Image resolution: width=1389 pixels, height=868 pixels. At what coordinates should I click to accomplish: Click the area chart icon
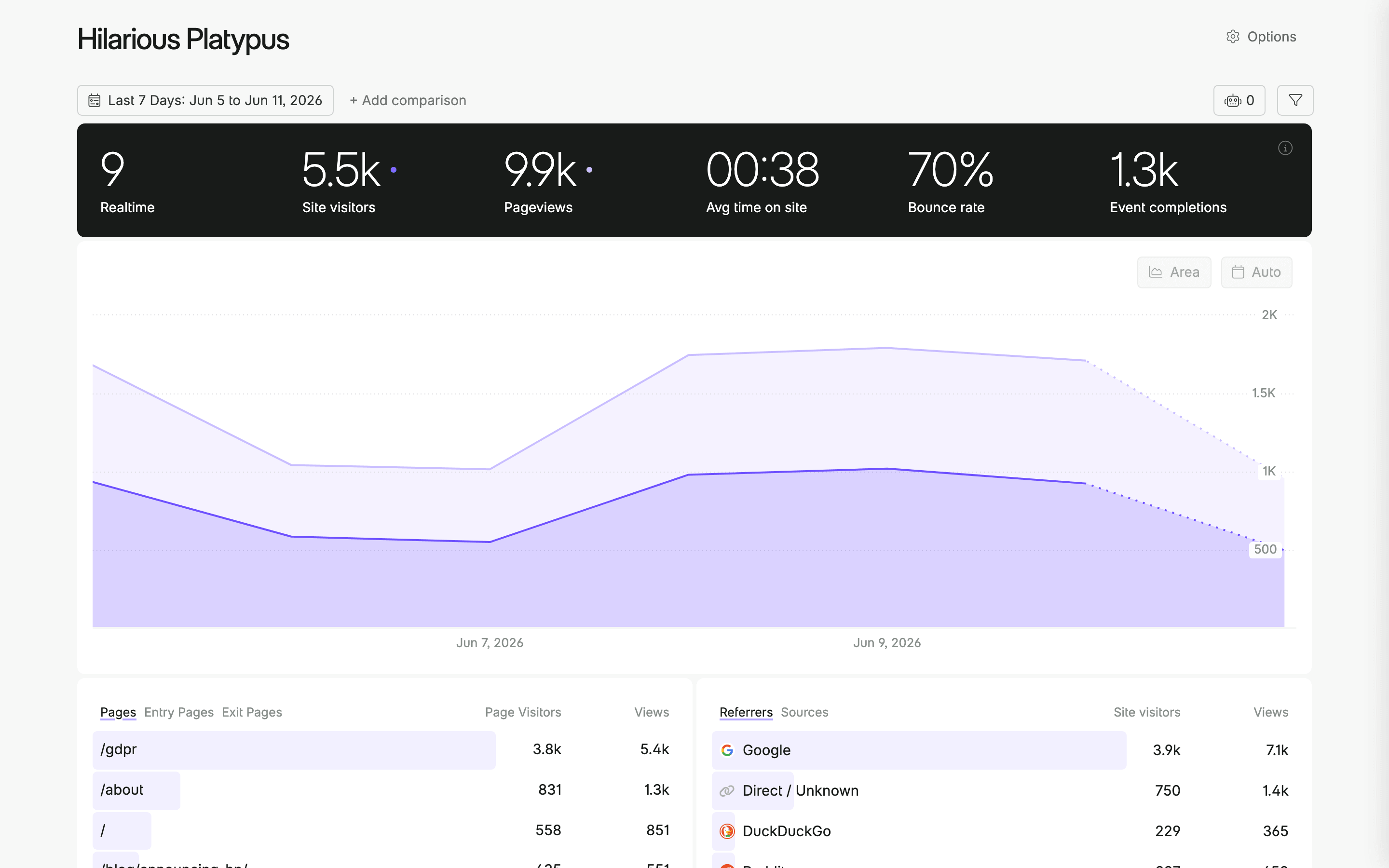(1156, 272)
